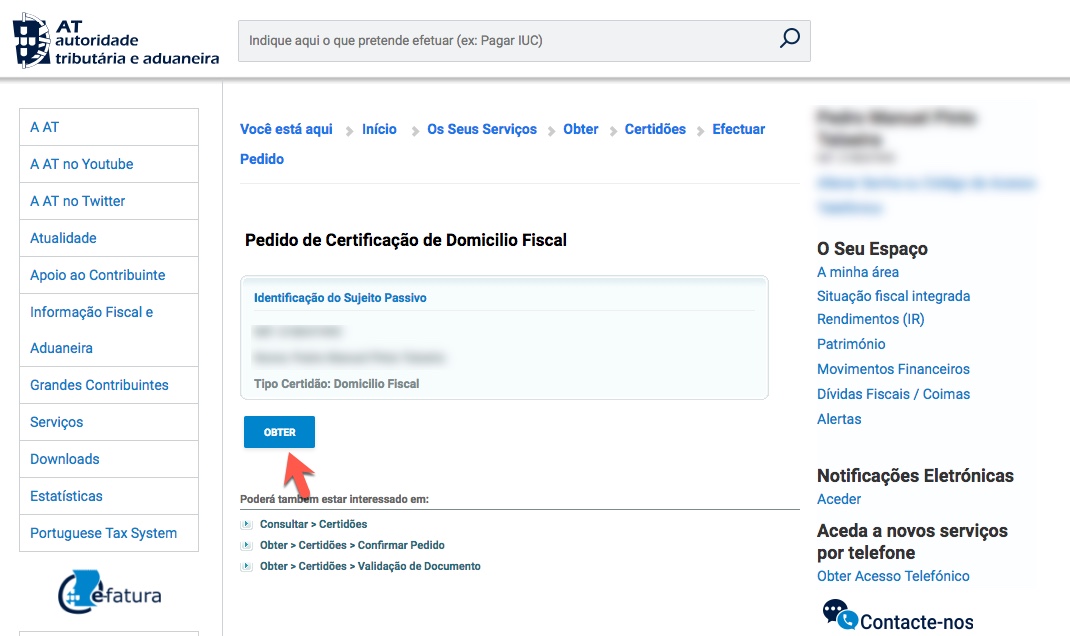Open Obter Acesso Telefónico link
The width and height of the screenshot is (1070, 636).
click(893, 576)
